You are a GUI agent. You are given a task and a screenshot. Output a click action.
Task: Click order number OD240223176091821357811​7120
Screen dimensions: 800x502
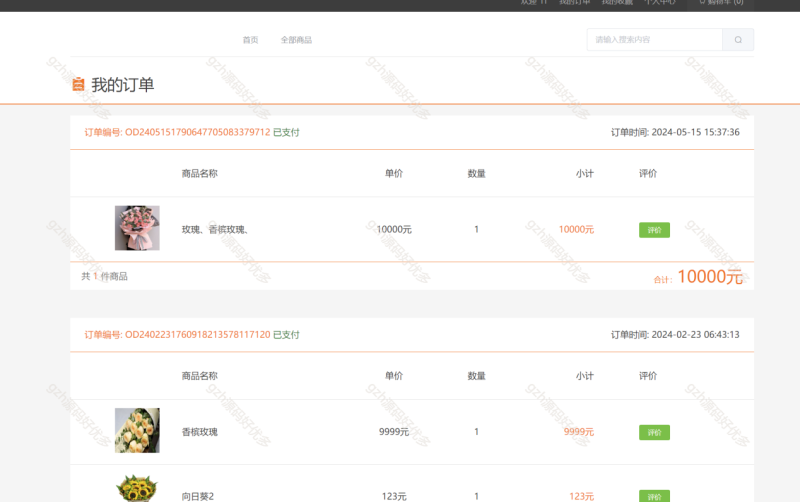point(197,335)
